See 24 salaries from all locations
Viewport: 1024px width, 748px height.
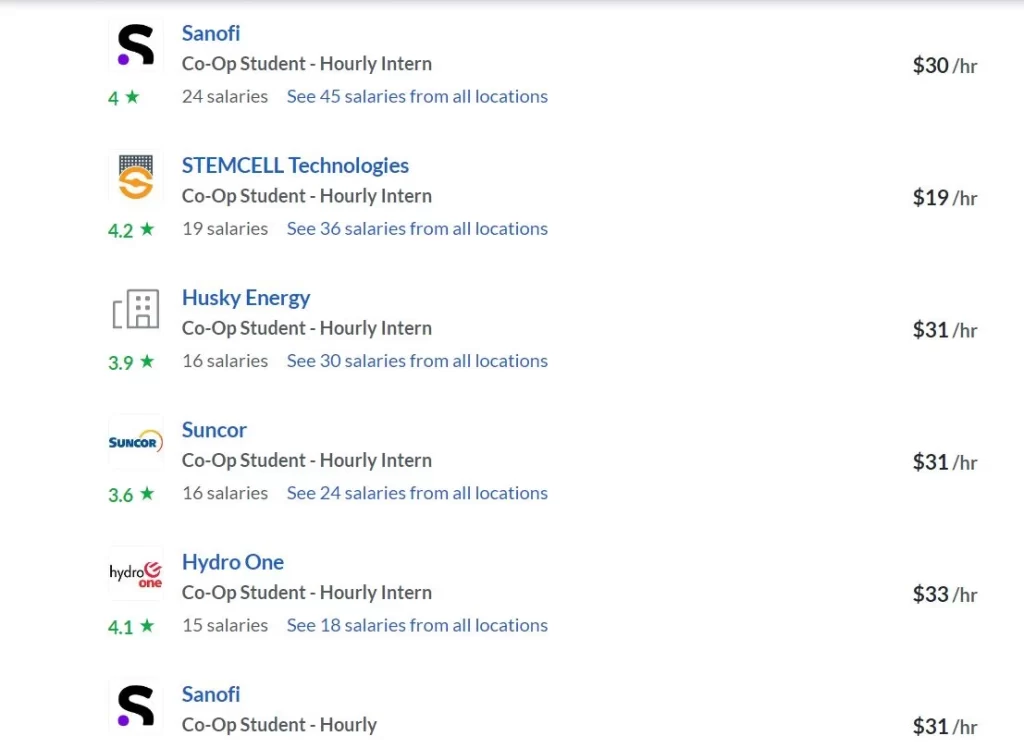coord(417,493)
